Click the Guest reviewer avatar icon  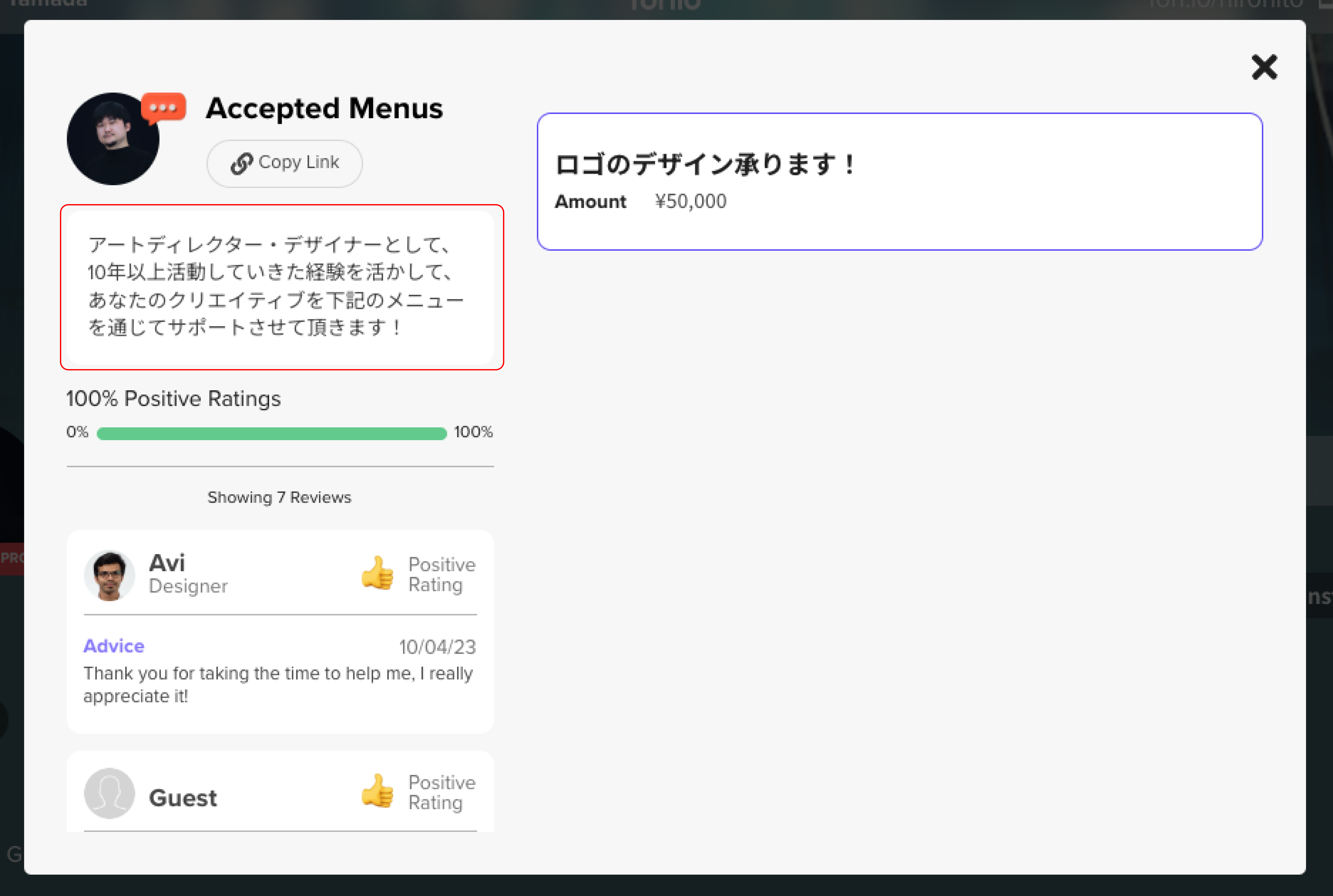click(x=109, y=793)
